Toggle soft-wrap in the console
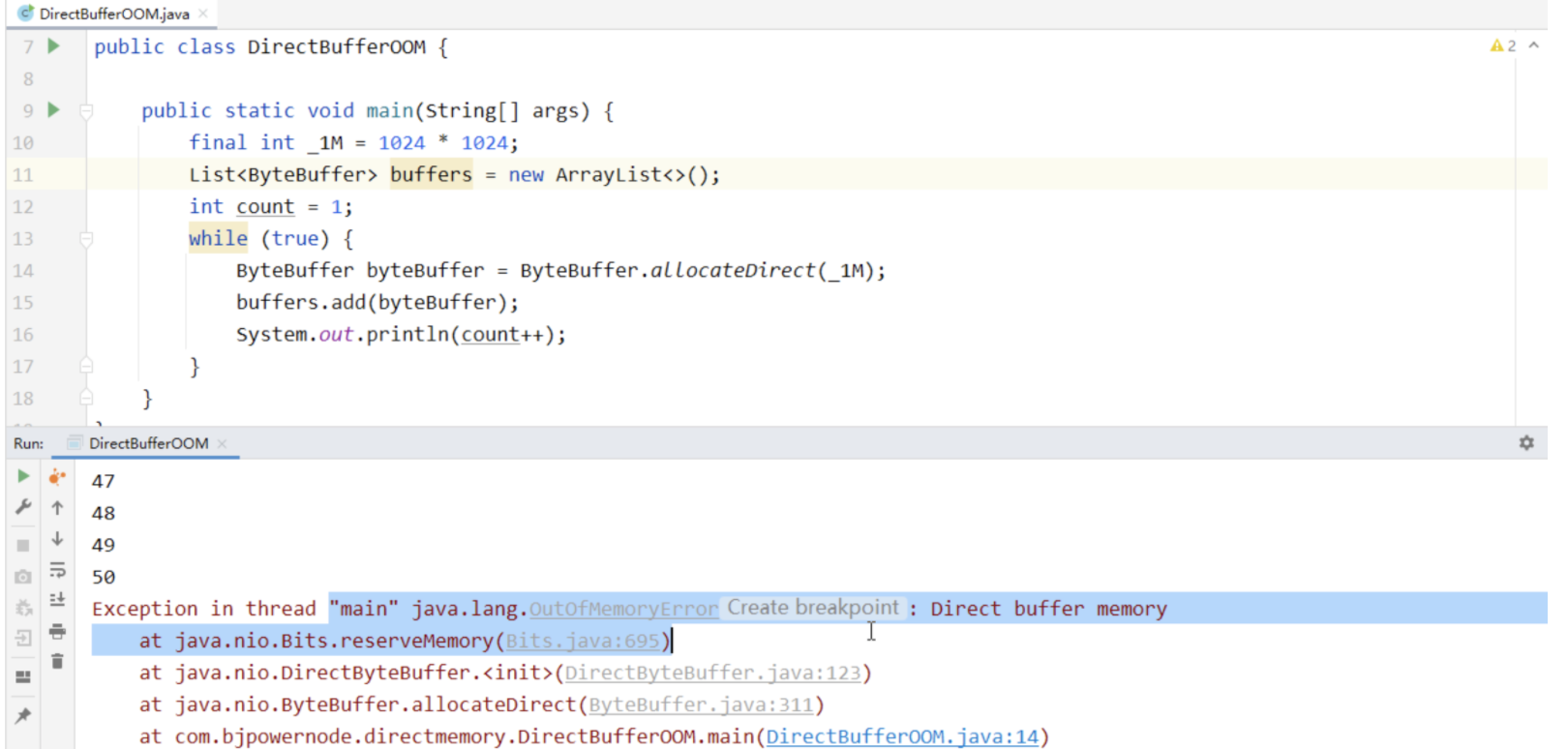This screenshot has width=1568, height=749. click(57, 570)
